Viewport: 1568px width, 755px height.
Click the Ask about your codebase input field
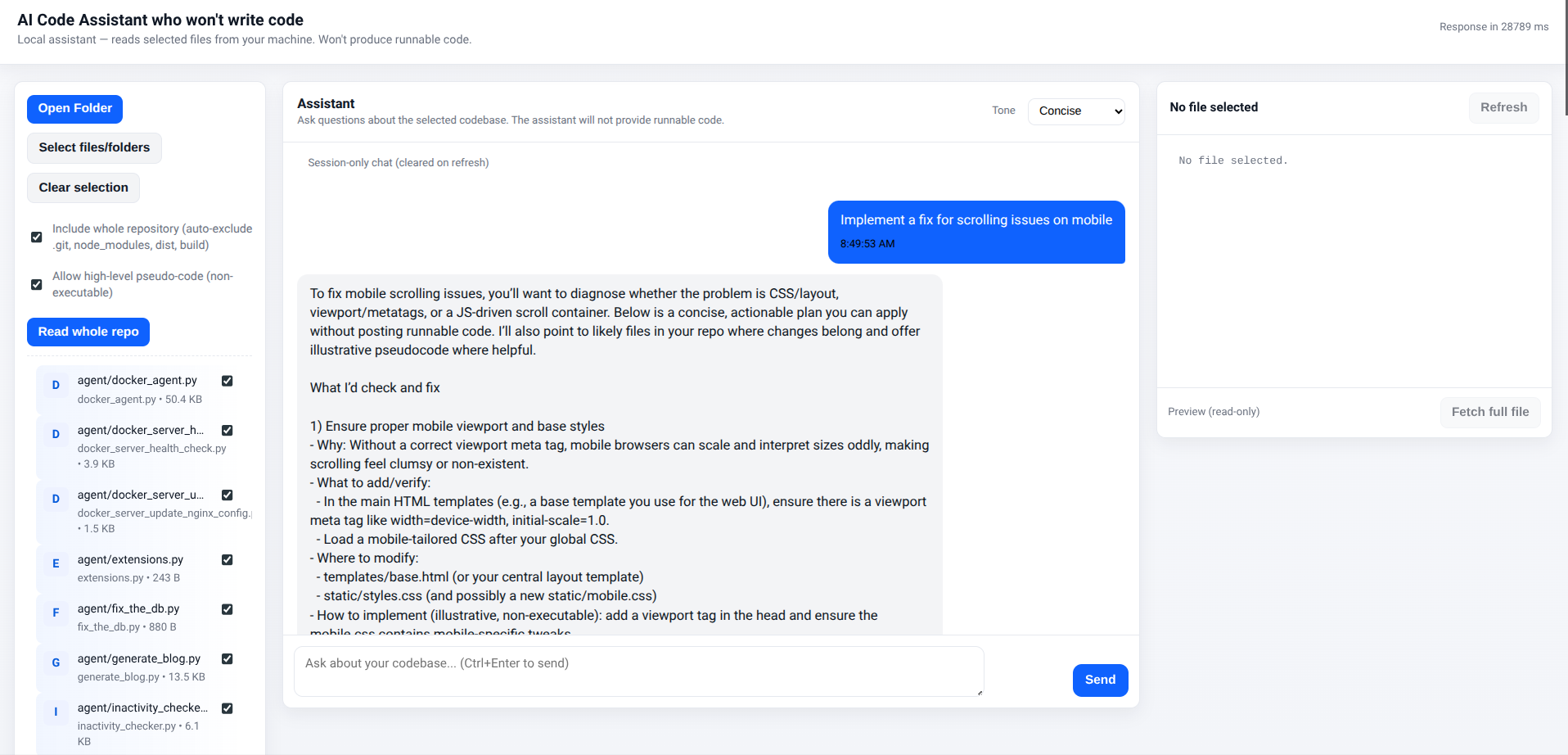coord(638,671)
